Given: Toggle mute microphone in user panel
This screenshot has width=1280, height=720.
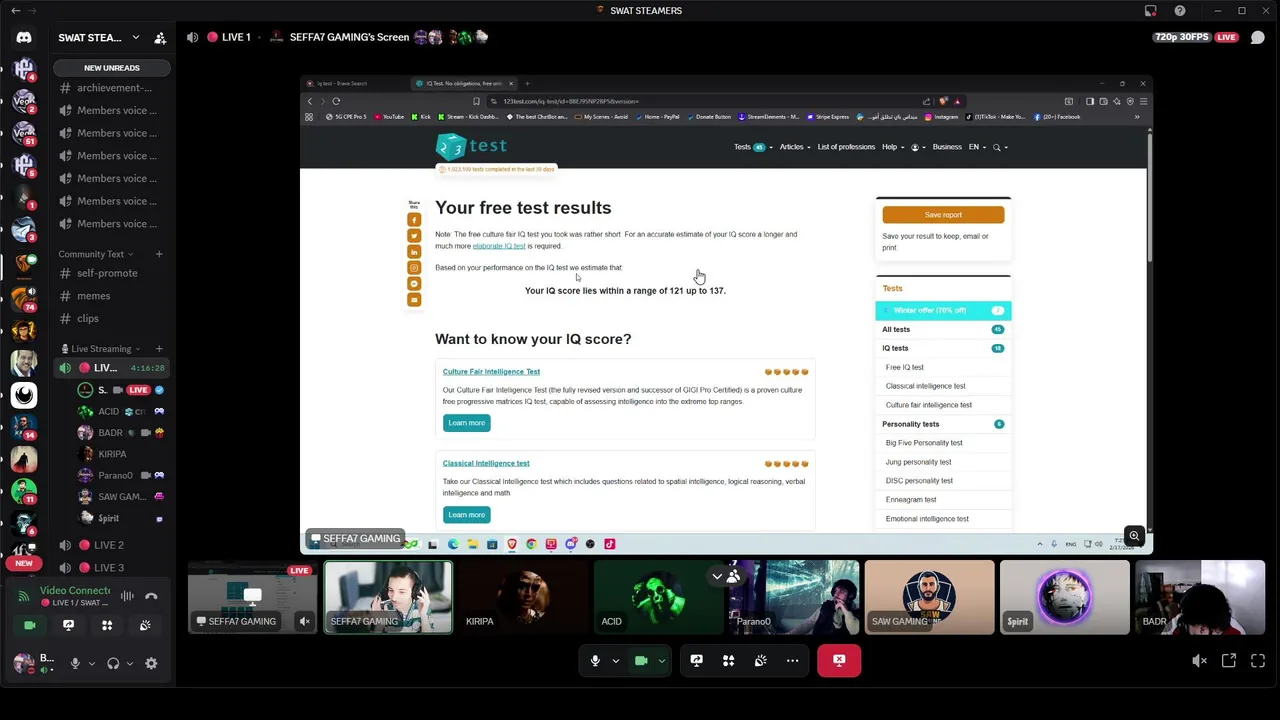Looking at the screenshot, I should point(75,663).
